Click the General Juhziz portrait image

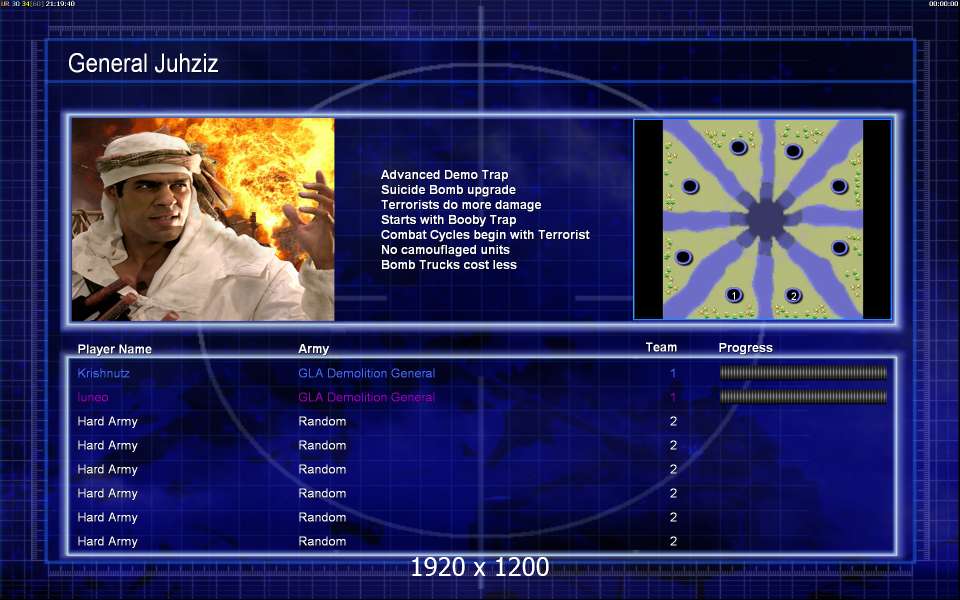[x=203, y=219]
